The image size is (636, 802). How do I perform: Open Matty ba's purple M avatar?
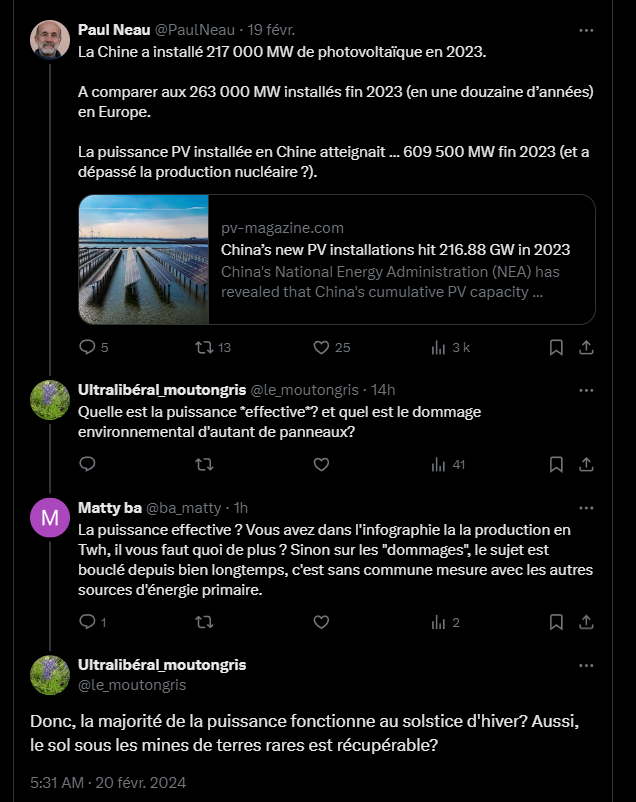pos(50,518)
